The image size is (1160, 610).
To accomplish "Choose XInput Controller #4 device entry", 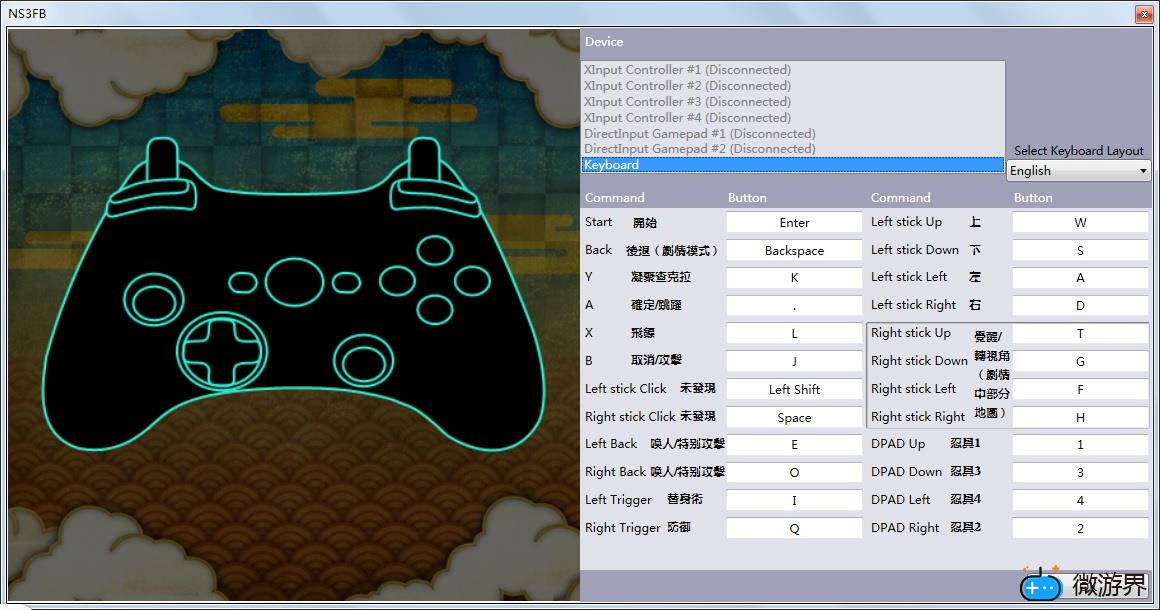I will coord(792,118).
